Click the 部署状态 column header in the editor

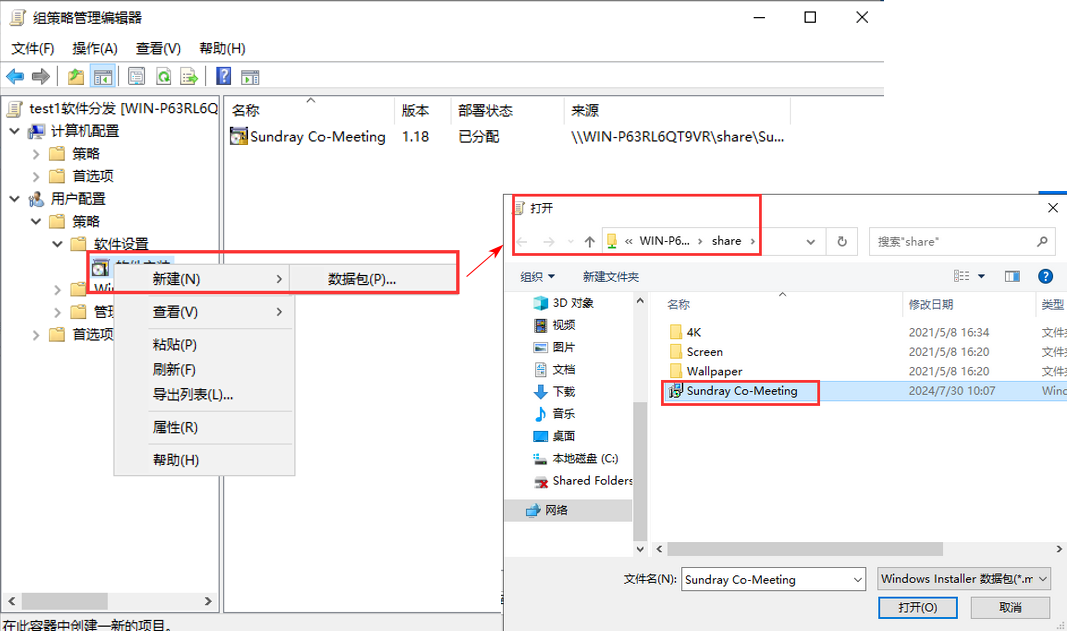[485, 110]
